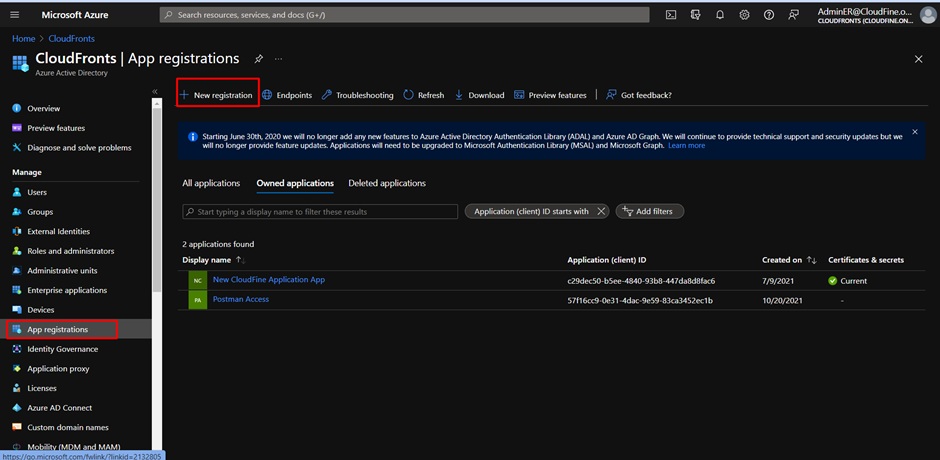
Task: Sort by Display name column
Action: click(214, 260)
